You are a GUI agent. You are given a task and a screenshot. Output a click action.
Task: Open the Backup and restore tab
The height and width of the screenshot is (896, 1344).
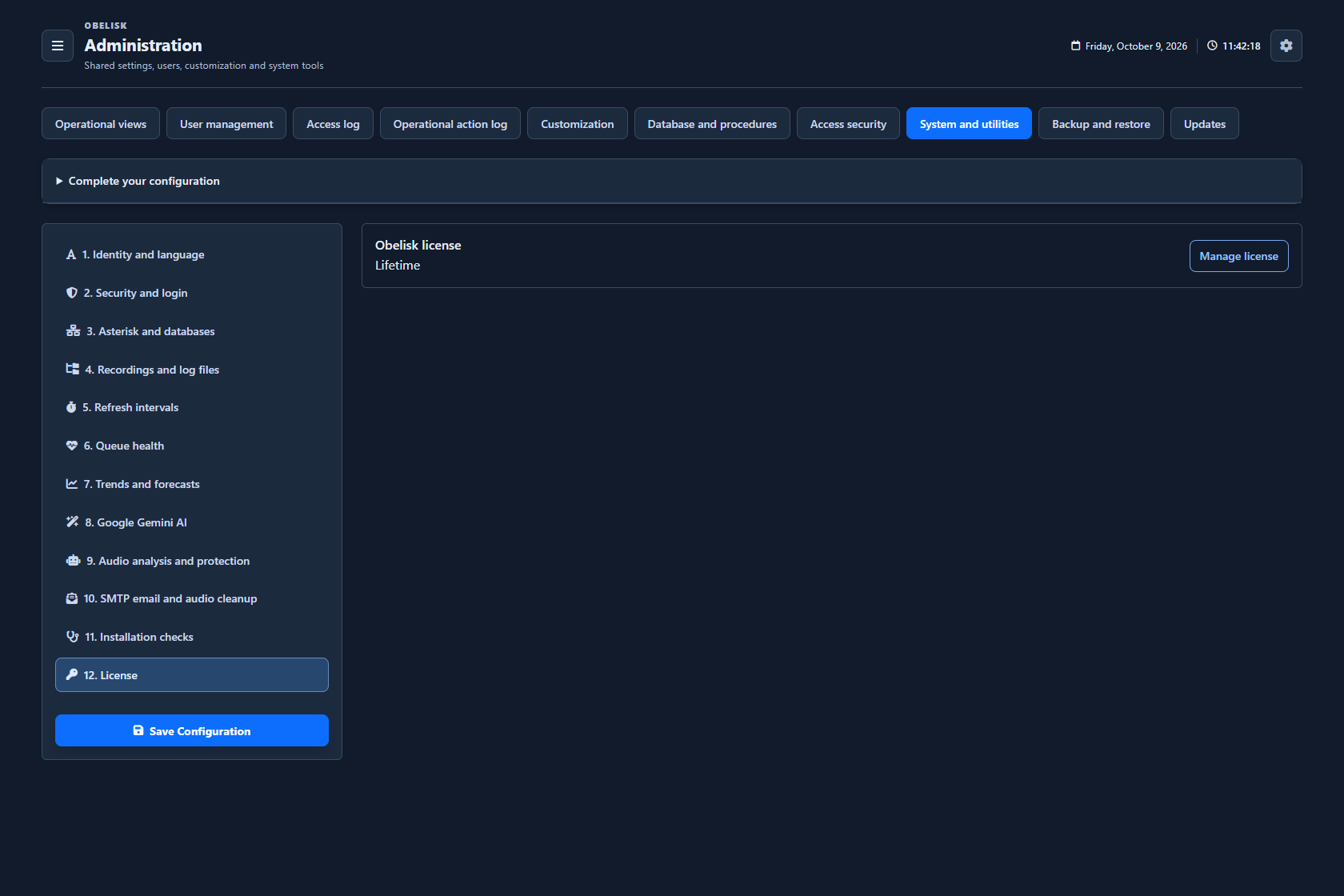(1101, 124)
